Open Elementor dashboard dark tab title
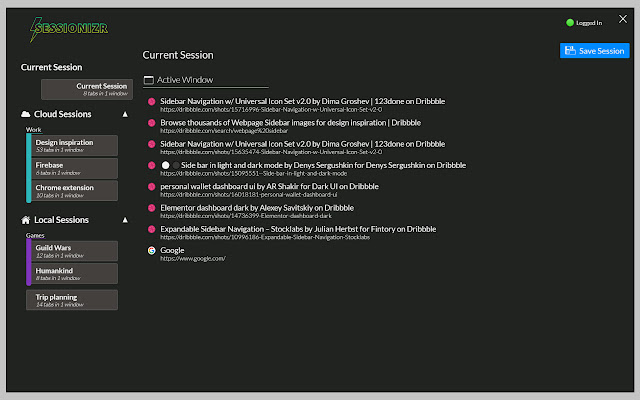 tap(257, 207)
